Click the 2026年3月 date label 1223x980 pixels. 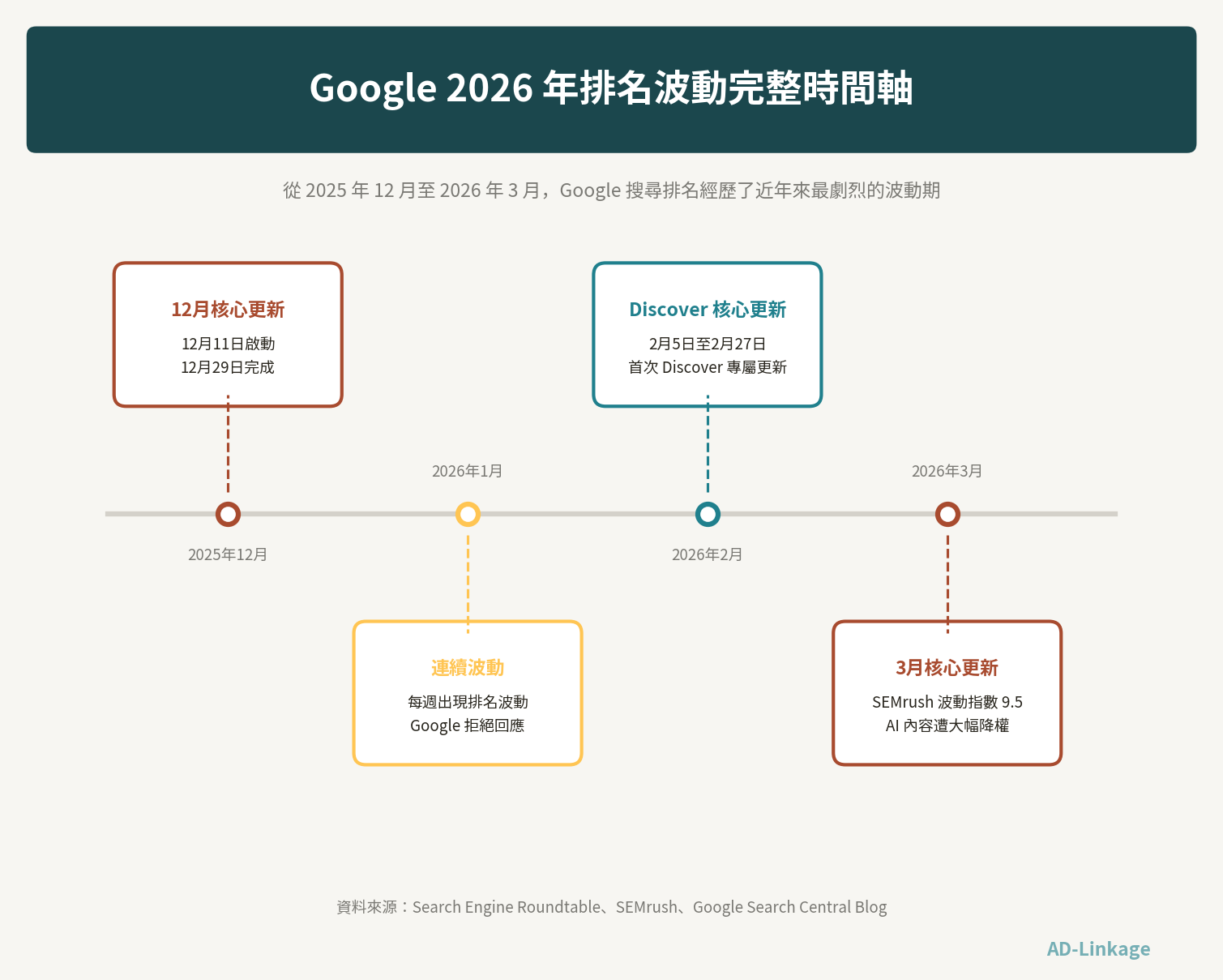point(946,470)
